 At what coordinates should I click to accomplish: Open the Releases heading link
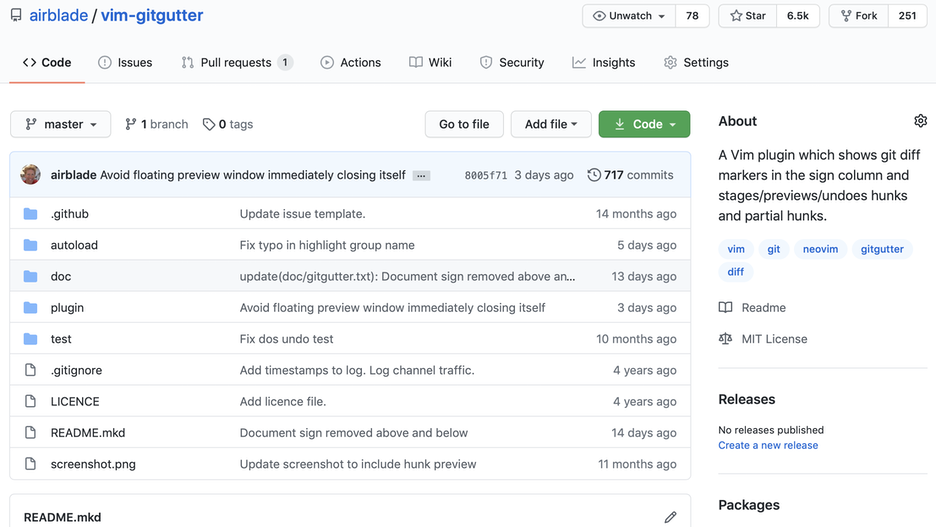point(747,399)
